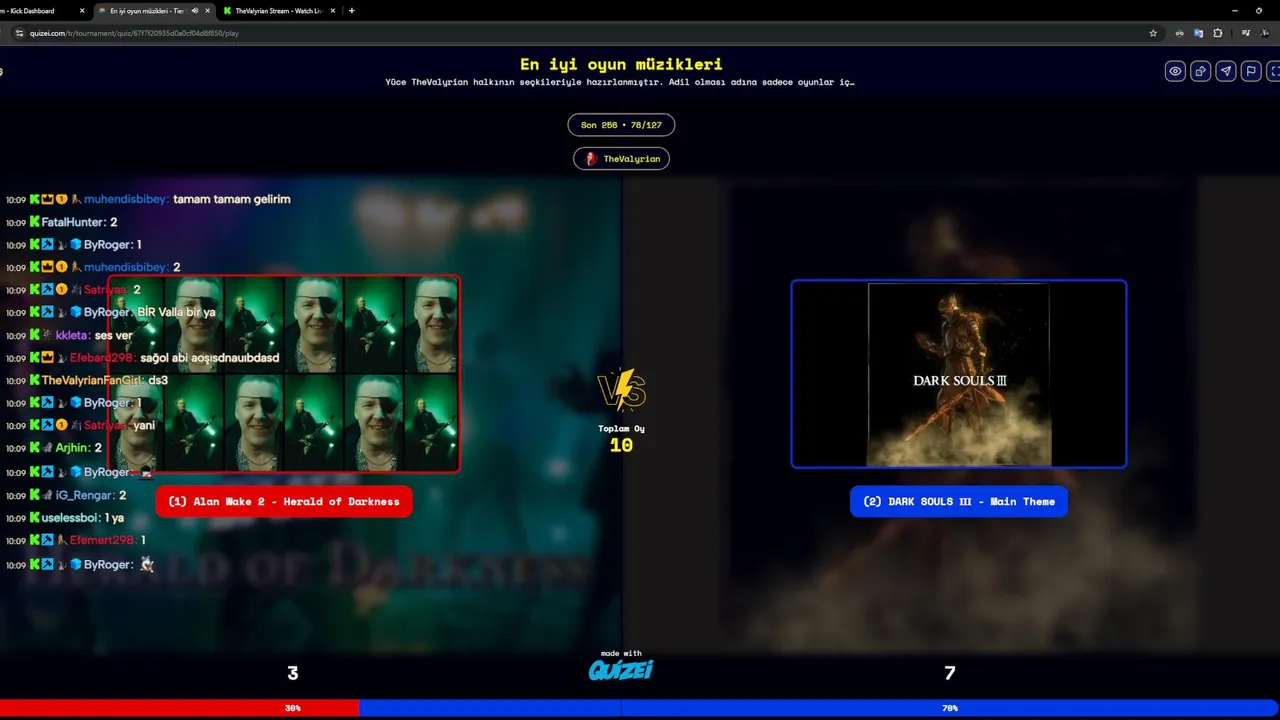Viewport: 1280px width, 720px height.
Task: Click the fullscreen icon at the page's top right
Action: [1274, 71]
